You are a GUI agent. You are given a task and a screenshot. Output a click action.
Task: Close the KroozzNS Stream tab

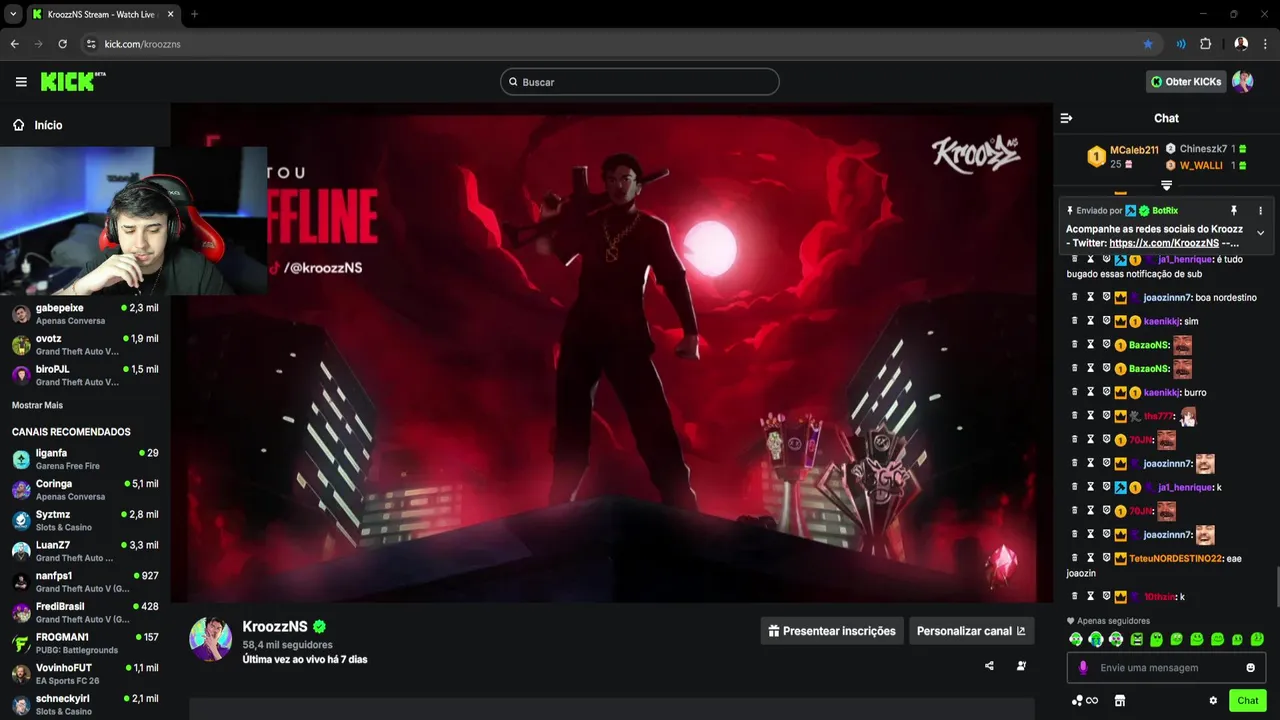coord(170,14)
